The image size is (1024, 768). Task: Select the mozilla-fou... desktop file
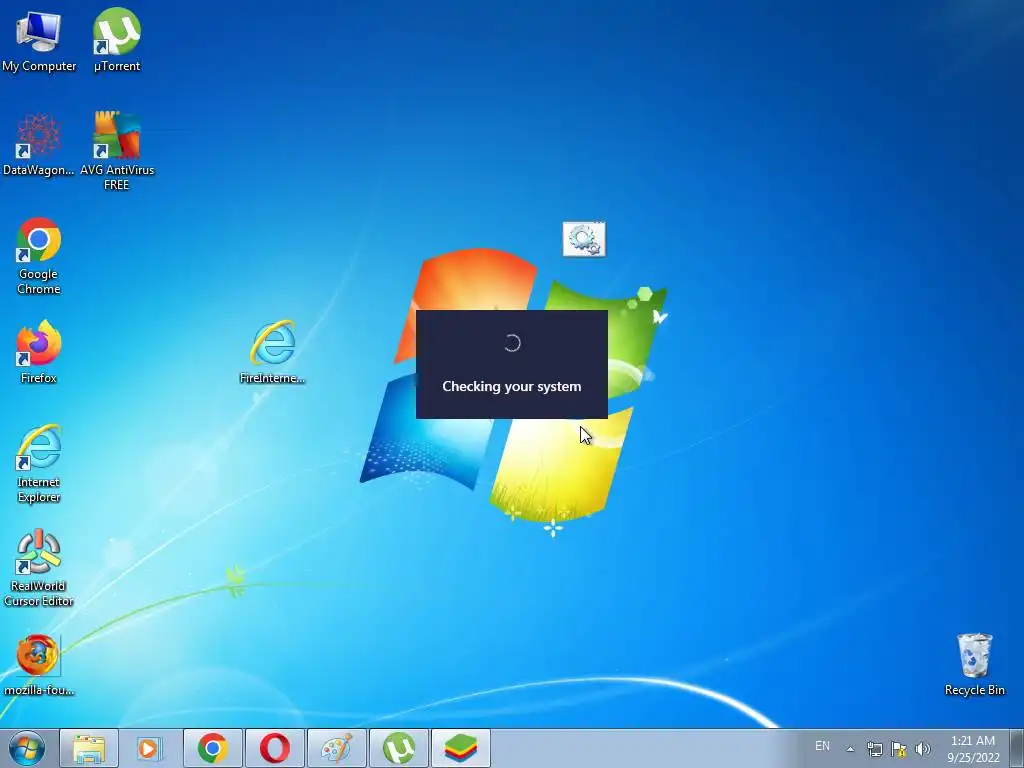tap(39, 665)
